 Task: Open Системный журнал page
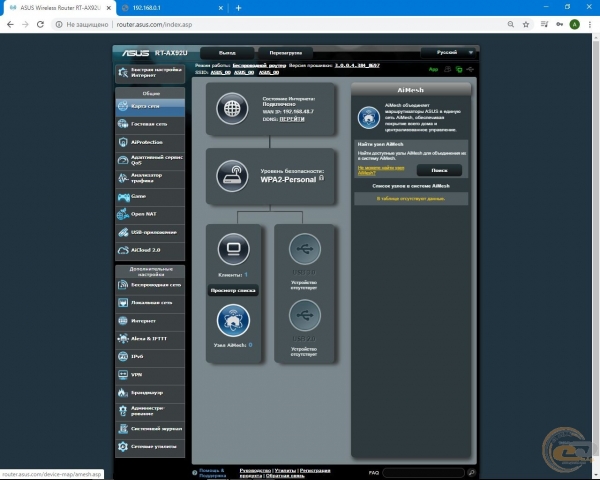pos(150,429)
